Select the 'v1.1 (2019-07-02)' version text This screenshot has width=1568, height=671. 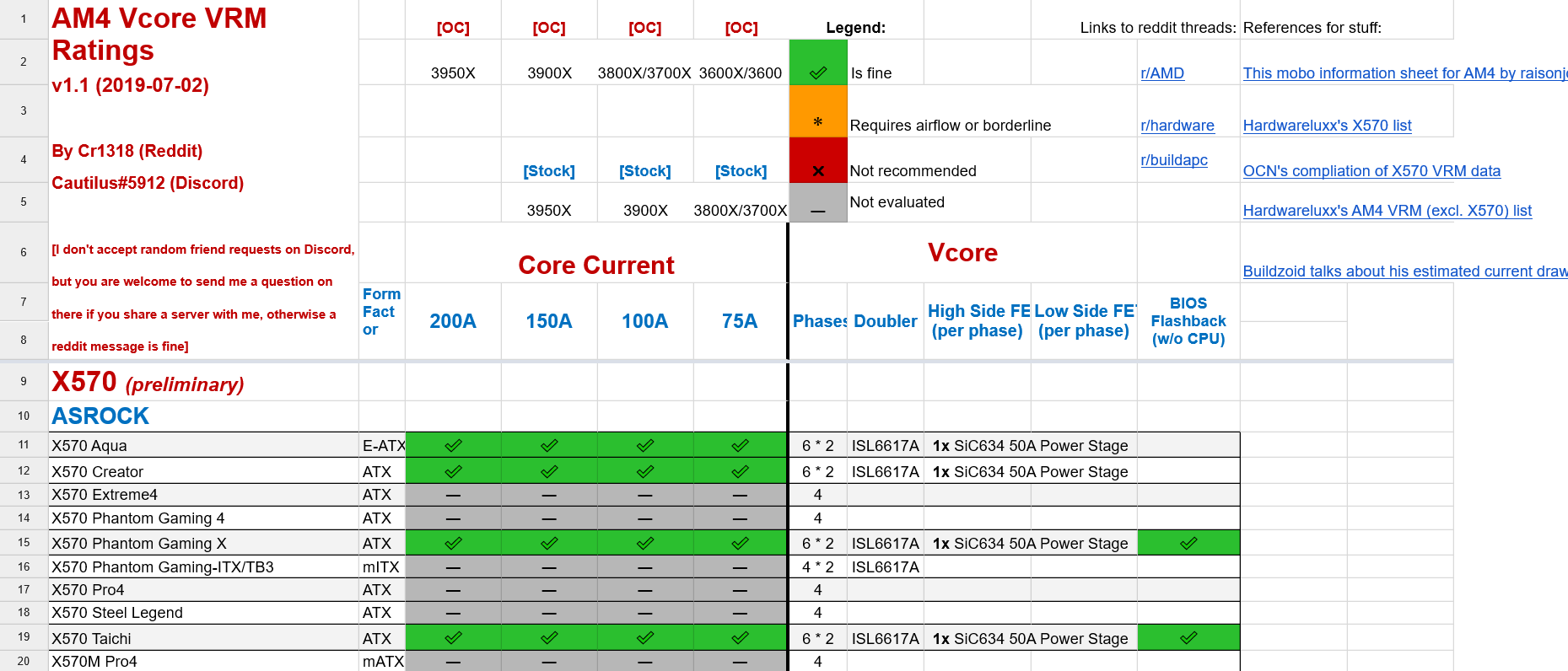(130, 85)
